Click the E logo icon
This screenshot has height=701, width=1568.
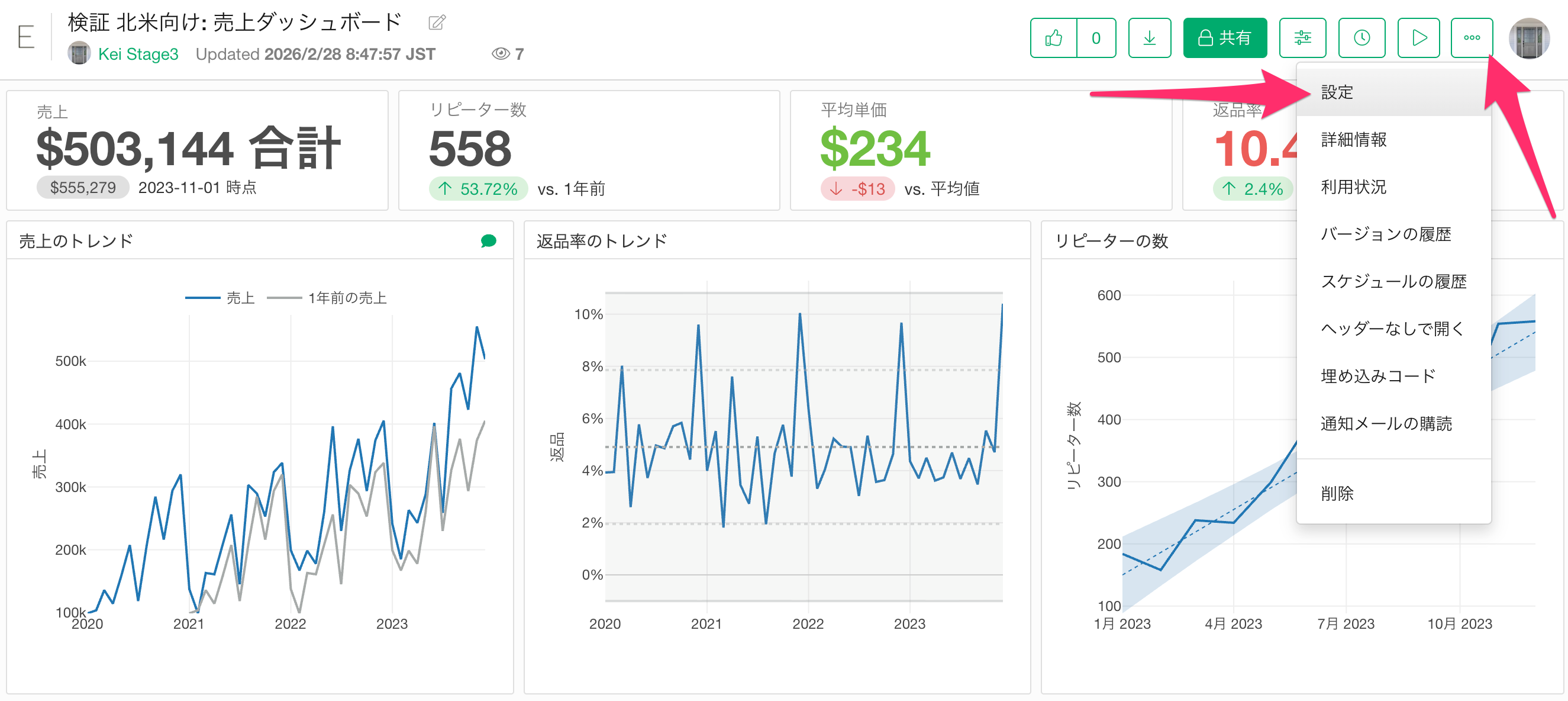pos(25,38)
